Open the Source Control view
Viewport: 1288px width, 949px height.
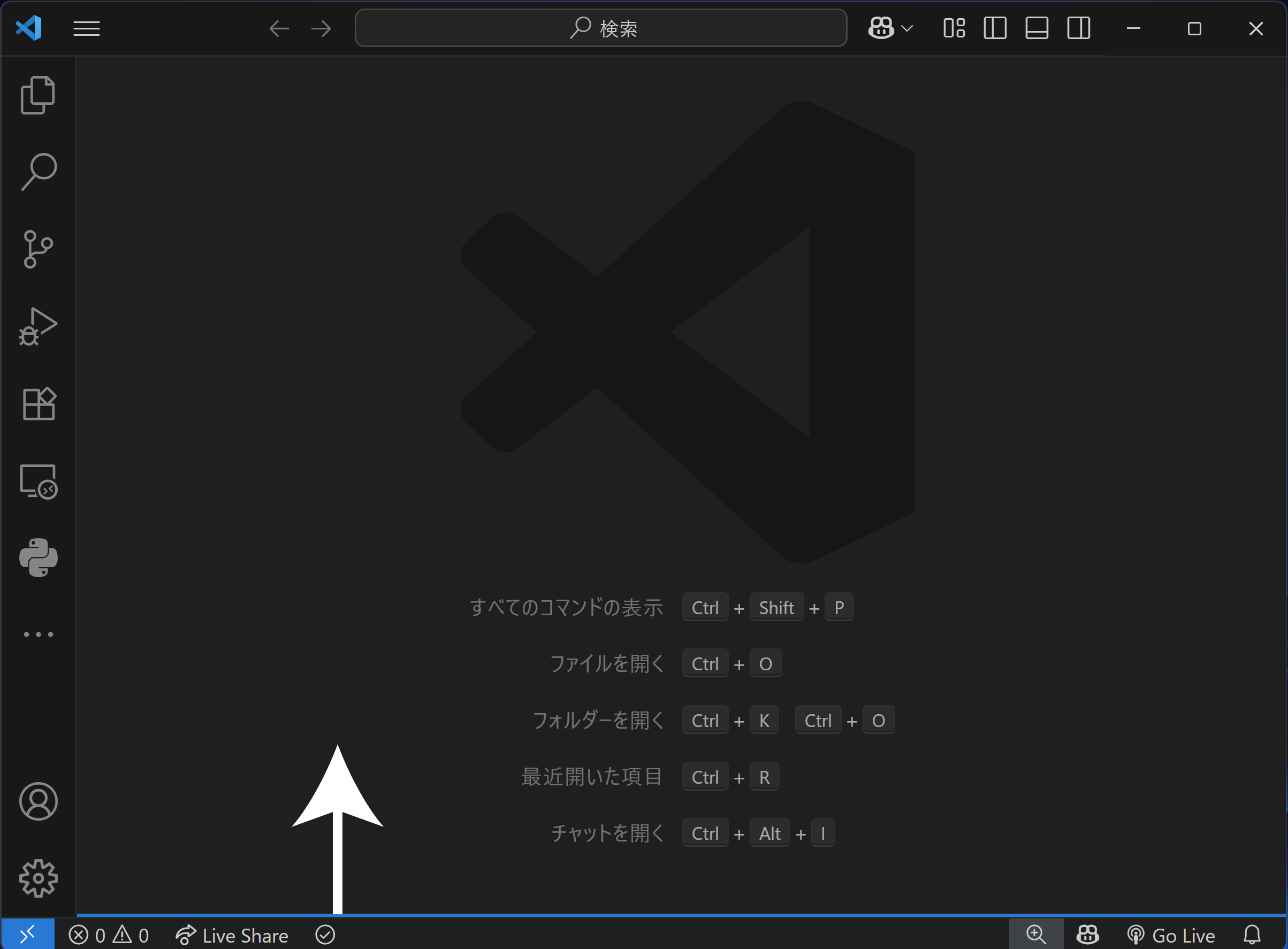(x=38, y=249)
